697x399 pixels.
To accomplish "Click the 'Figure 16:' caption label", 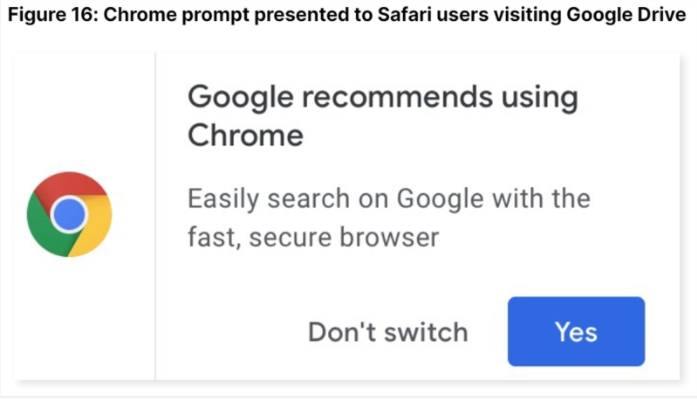I will pyautogui.click(x=53, y=15).
